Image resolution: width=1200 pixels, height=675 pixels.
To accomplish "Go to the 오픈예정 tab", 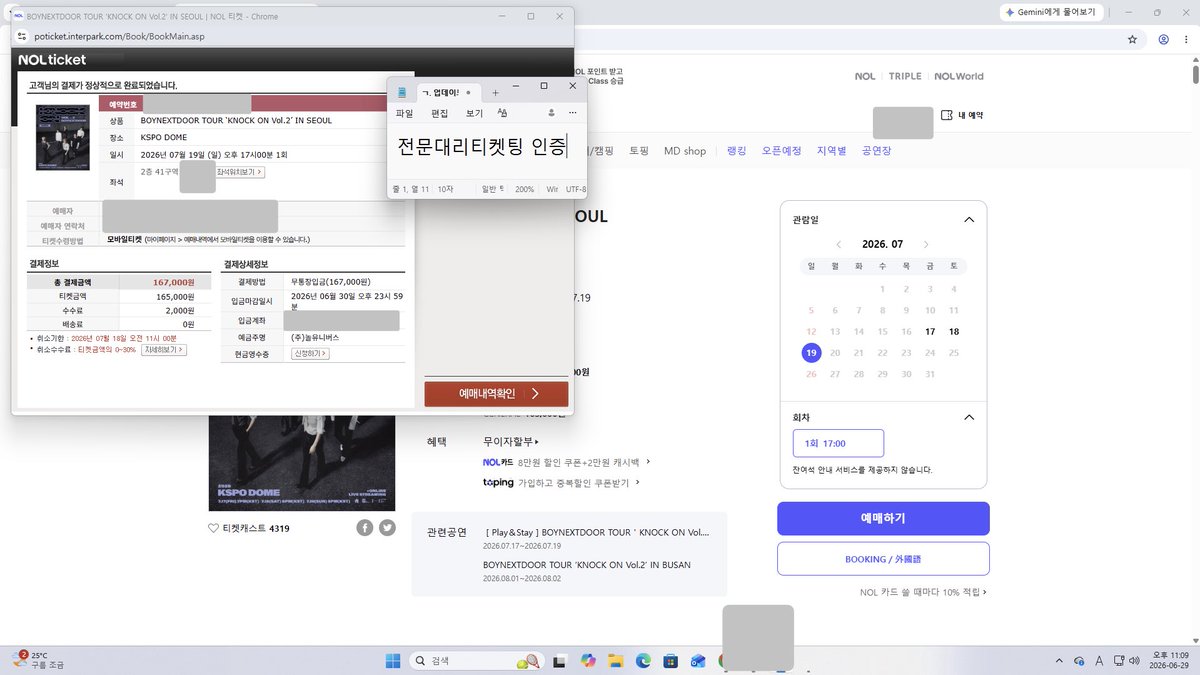I will pos(781,151).
